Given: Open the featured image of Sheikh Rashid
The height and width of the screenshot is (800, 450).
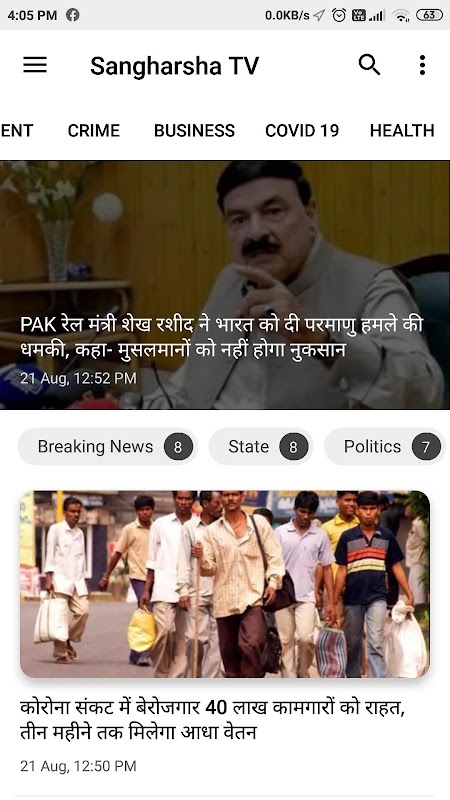Looking at the screenshot, I should [225, 285].
